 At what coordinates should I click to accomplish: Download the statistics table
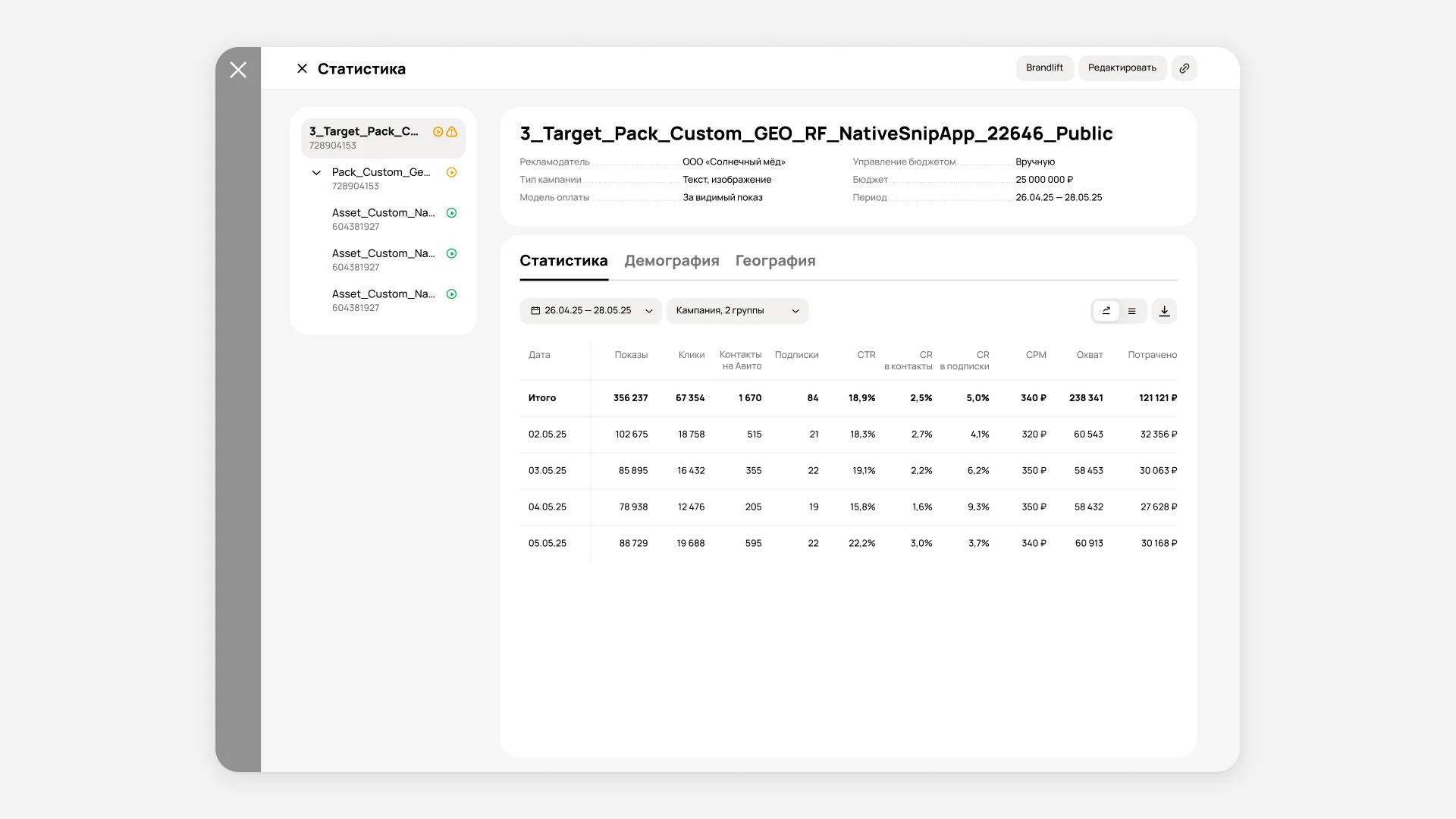[x=1164, y=311]
